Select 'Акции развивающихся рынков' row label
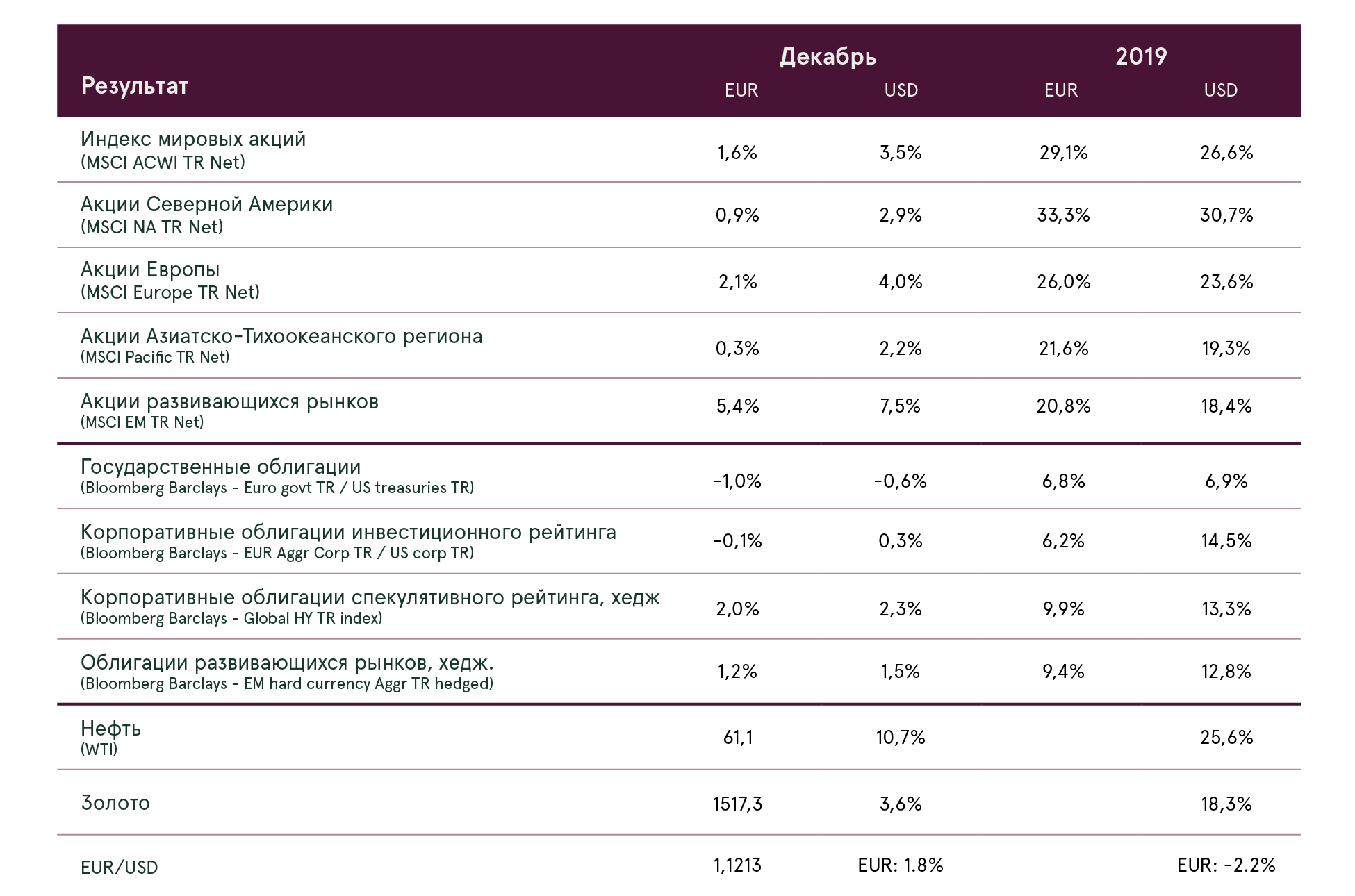 tap(229, 401)
